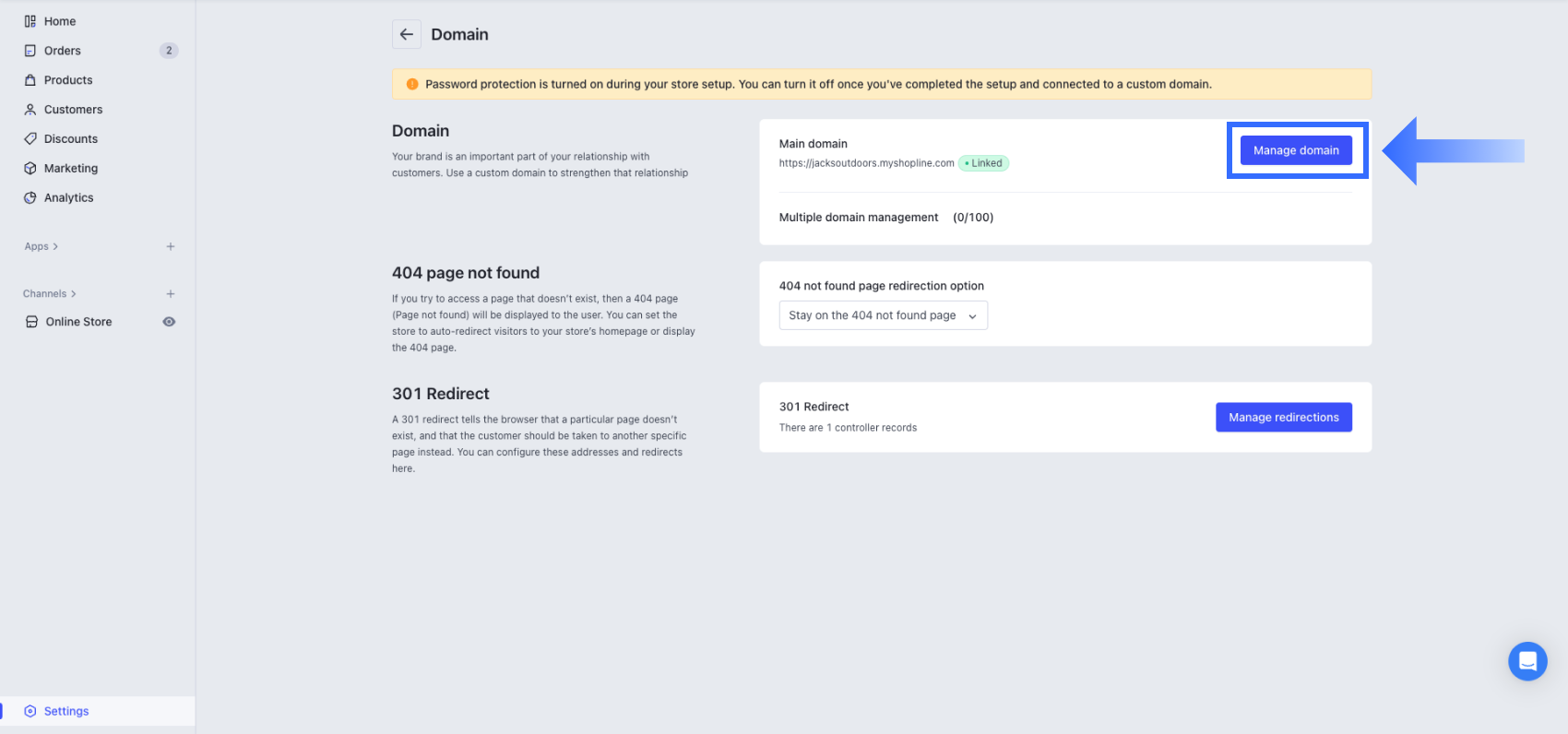Screen dimensions: 1568x734
Task: Click the Orders icon in sidebar
Action: tap(30, 51)
